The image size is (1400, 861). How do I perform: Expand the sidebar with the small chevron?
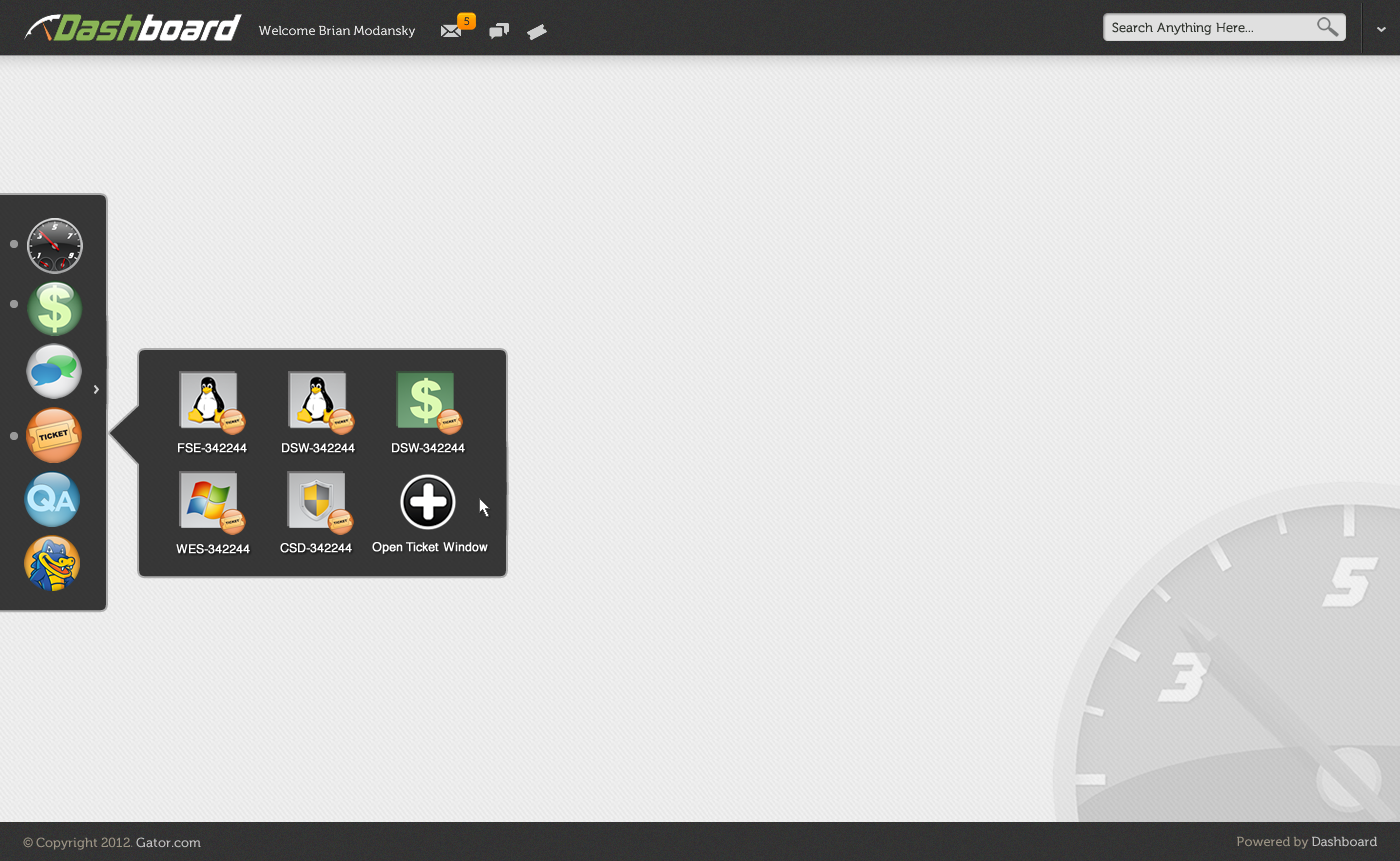click(x=96, y=389)
